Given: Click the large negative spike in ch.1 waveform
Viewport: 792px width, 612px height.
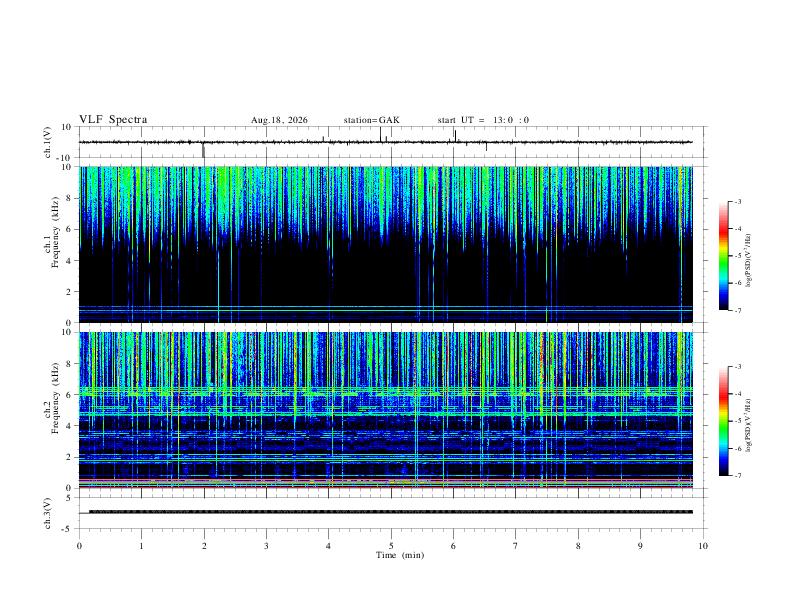Looking at the screenshot, I should [x=204, y=150].
